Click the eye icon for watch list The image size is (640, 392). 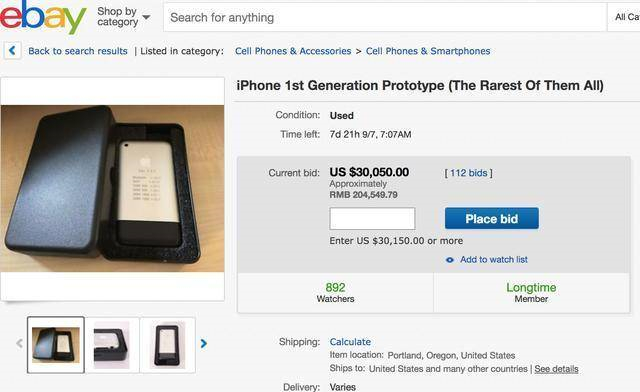coord(449,260)
